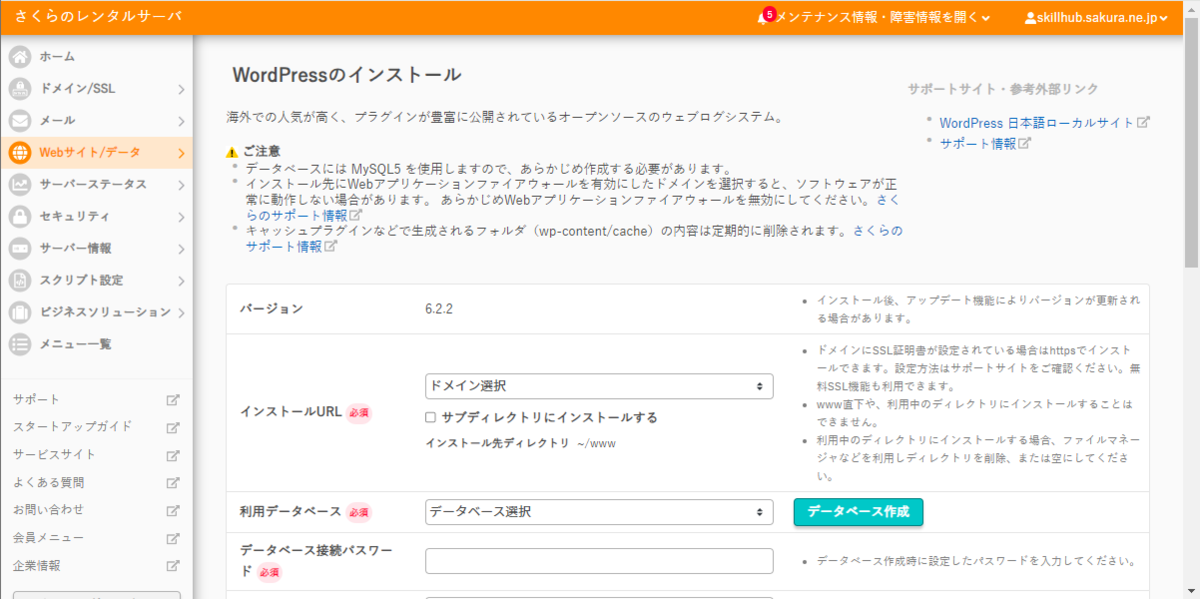
Task: Click the ドメイン/SSL sidebar icon
Action: pyautogui.click(x=20, y=89)
